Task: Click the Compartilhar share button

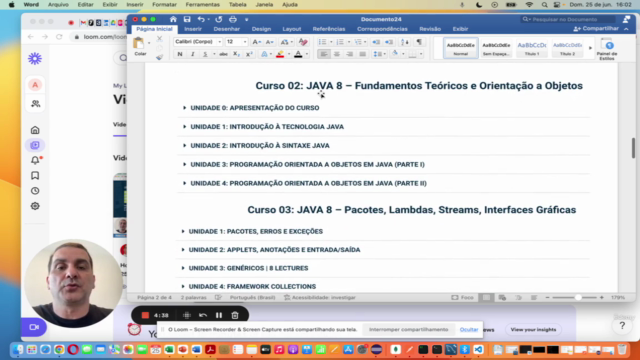Action: coord(596,29)
